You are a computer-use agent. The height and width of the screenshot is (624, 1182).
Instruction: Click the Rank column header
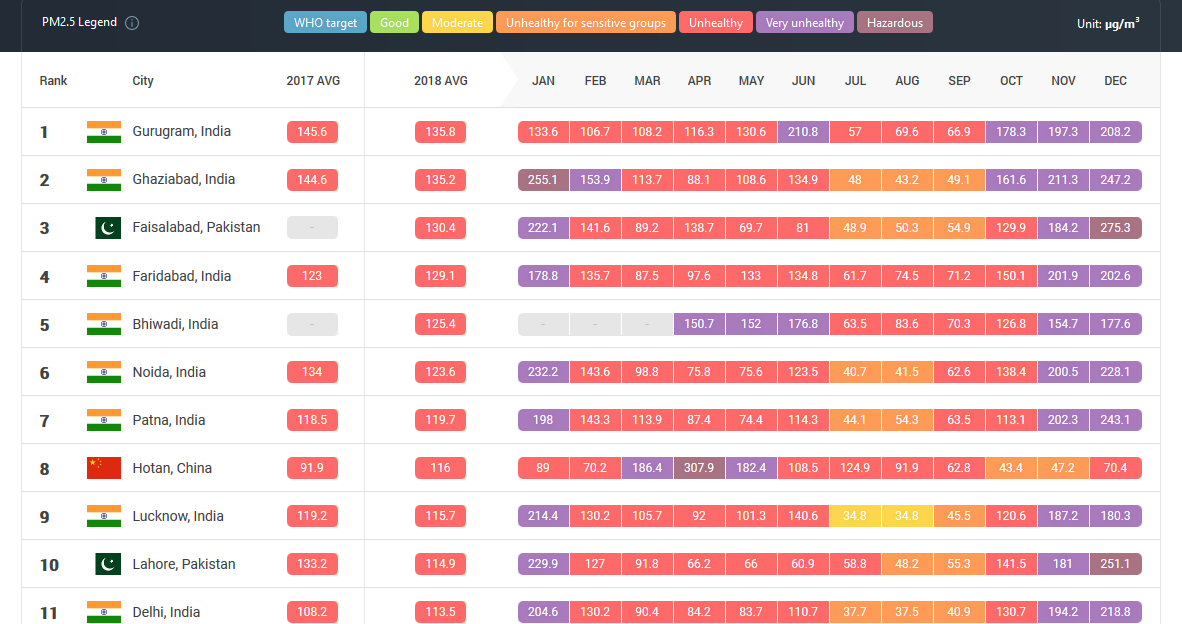coord(54,81)
